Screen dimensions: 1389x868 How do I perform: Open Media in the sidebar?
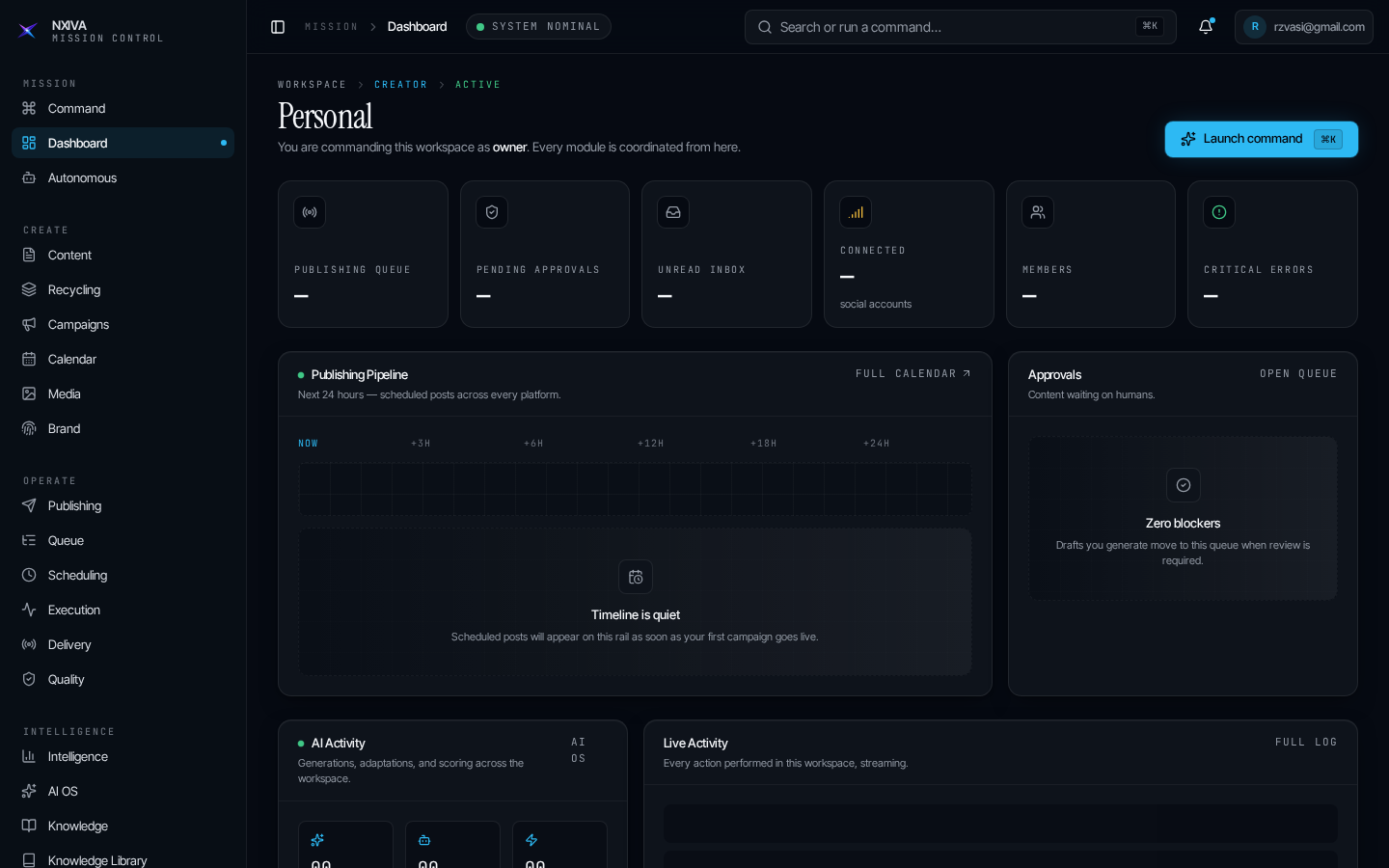tap(123, 393)
